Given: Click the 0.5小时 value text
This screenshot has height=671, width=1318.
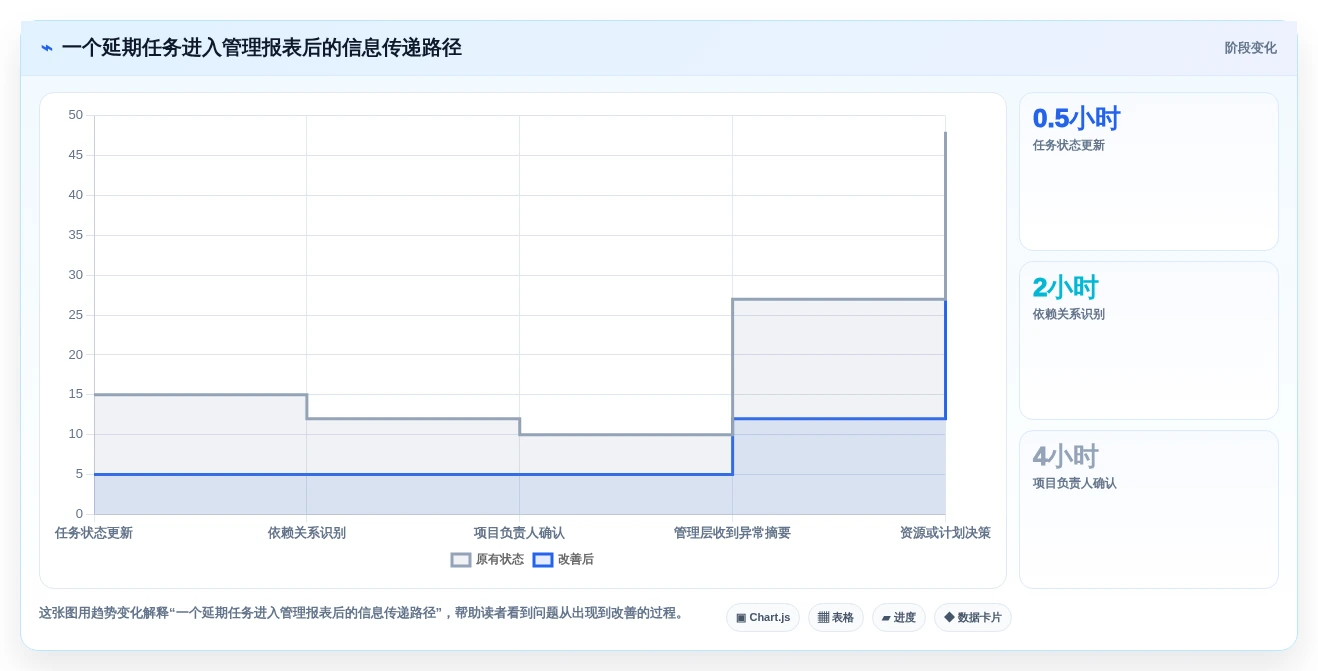Looking at the screenshot, I should click(x=1076, y=118).
